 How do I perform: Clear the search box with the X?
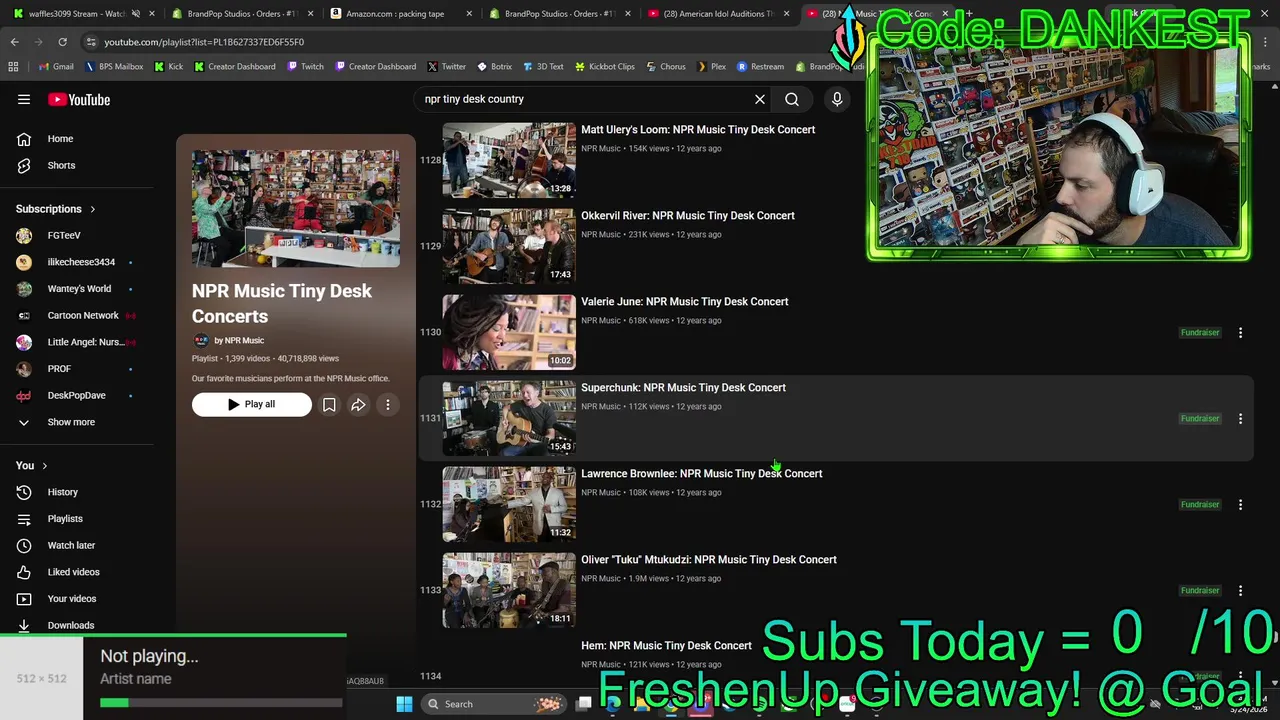pyautogui.click(x=760, y=99)
